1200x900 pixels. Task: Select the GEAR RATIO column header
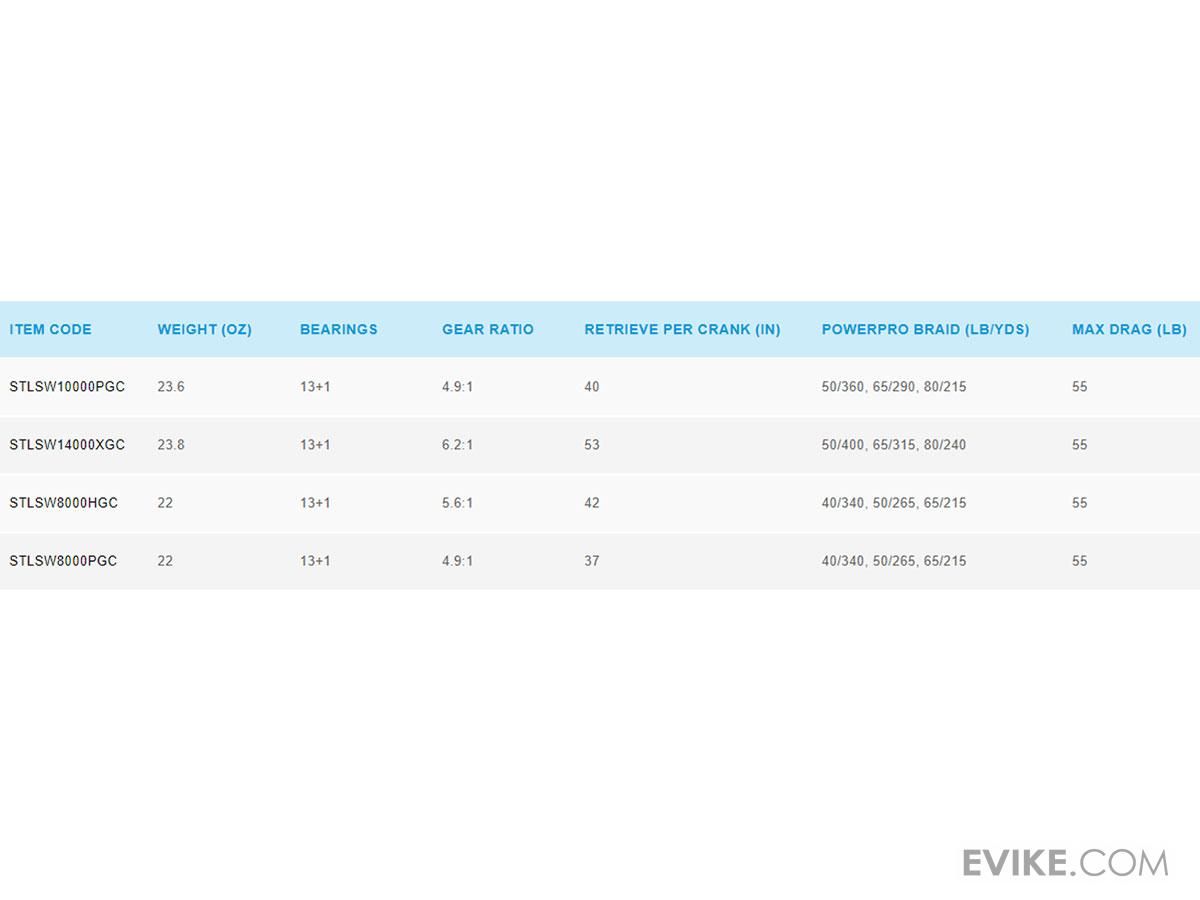tap(488, 329)
